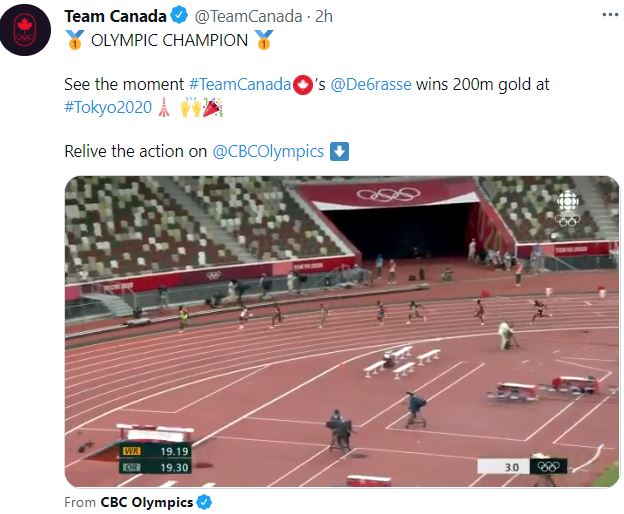
Task: Play the 200m race video
Action: click(x=341, y=331)
